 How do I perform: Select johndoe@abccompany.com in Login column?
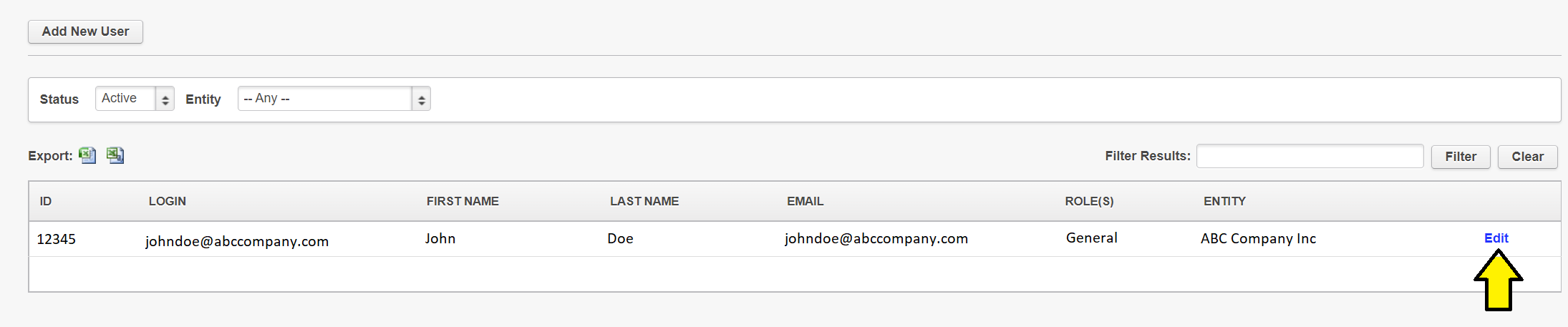tap(237, 241)
